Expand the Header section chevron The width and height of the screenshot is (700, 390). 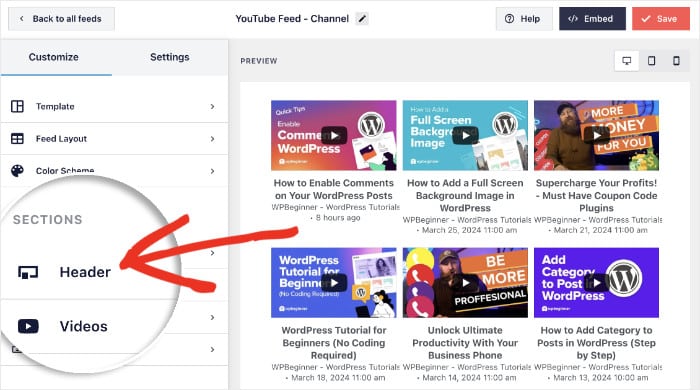pyautogui.click(x=212, y=253)
